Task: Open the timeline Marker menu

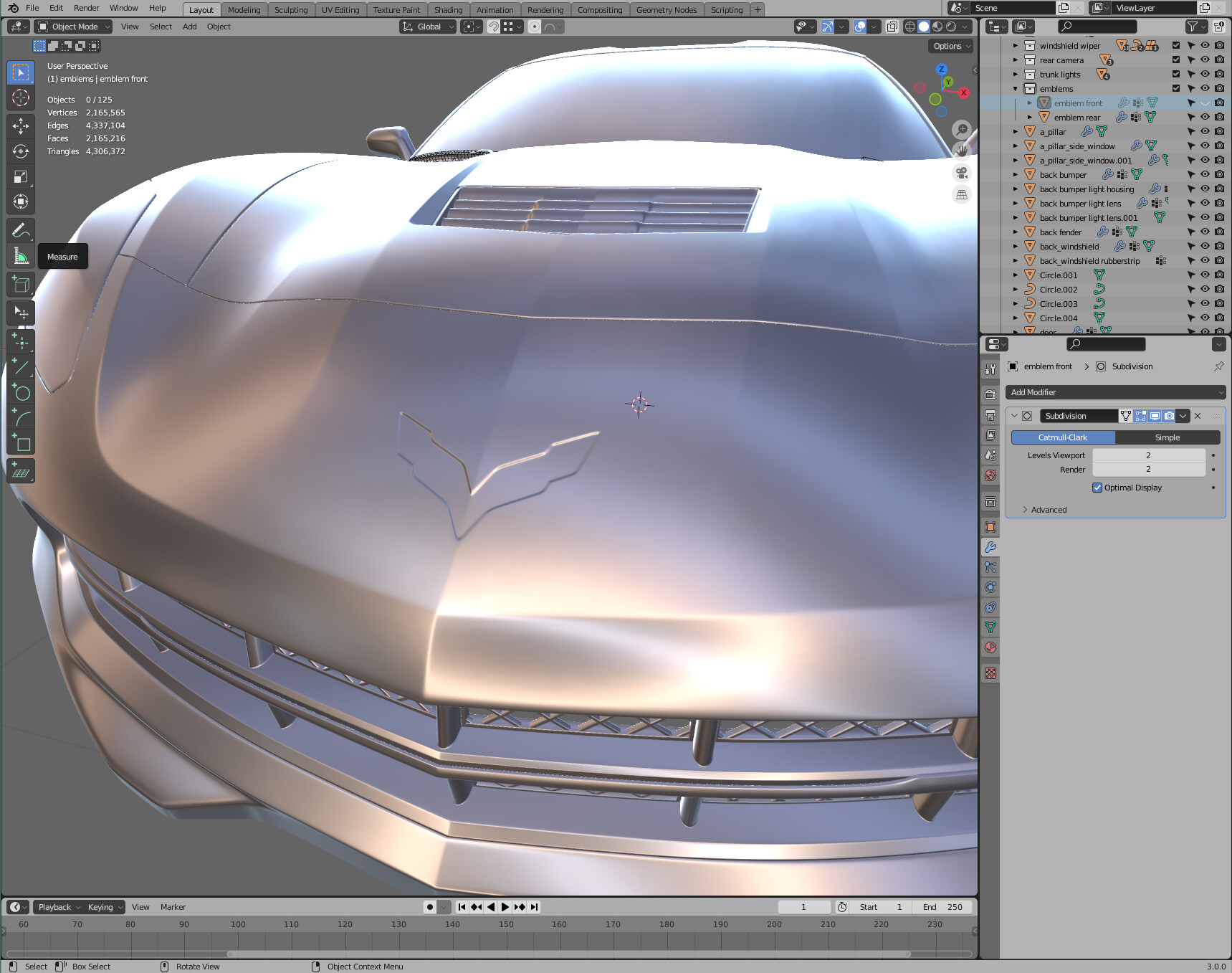Action: (173, 907)
